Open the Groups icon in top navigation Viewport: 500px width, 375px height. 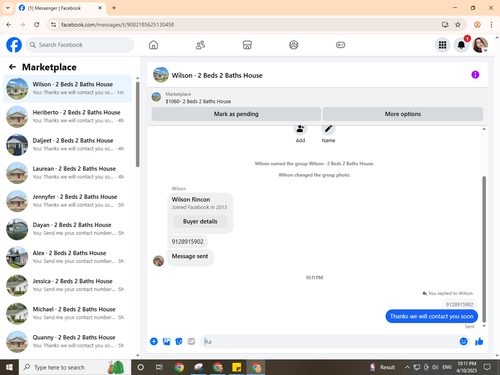pos(294,45)
